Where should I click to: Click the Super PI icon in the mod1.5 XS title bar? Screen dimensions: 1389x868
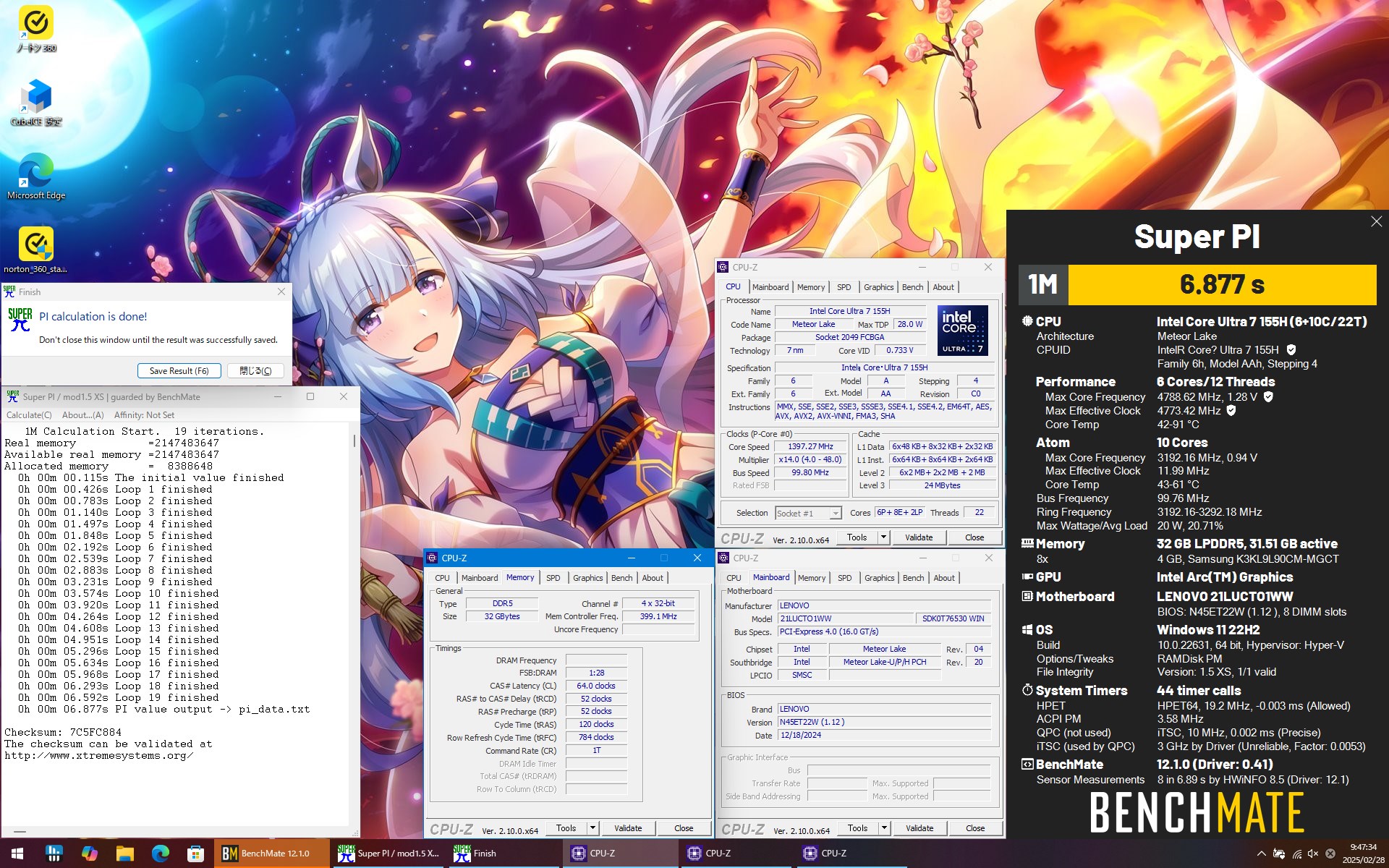[x=12, y=396]
